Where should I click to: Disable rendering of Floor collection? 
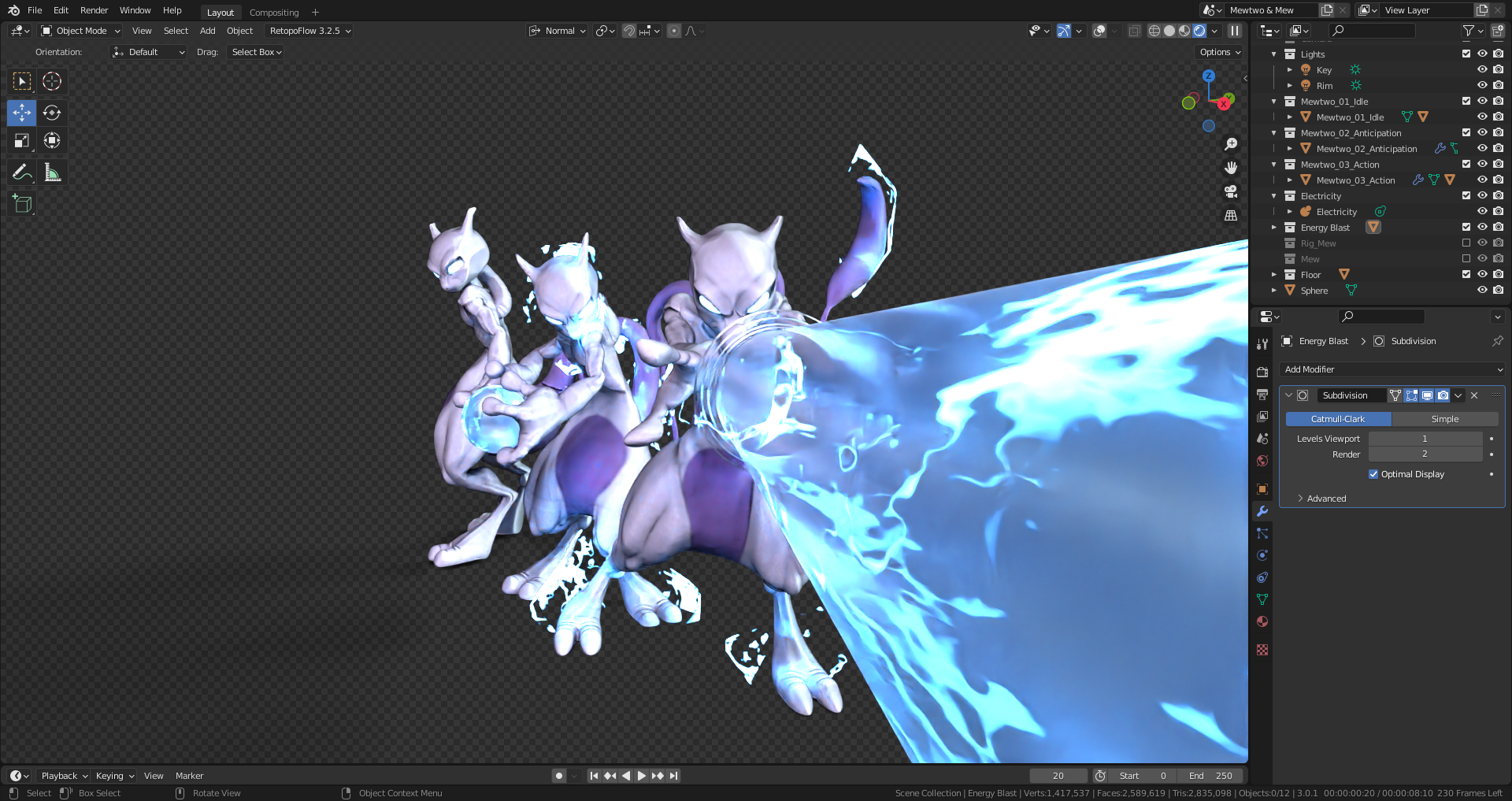point(1498,274)
